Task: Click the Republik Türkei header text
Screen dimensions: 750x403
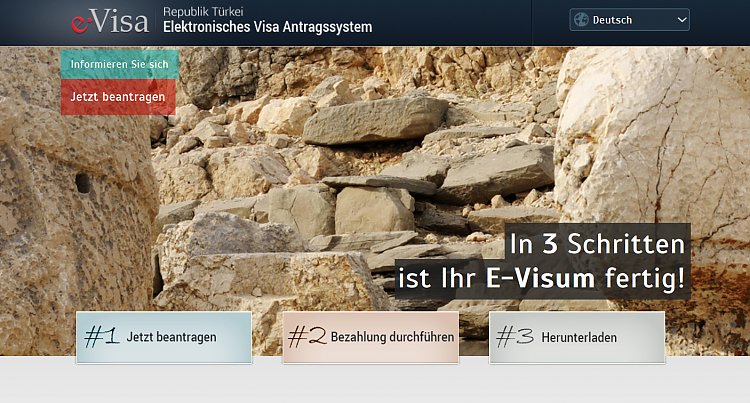Action: [x=203, y=11]
